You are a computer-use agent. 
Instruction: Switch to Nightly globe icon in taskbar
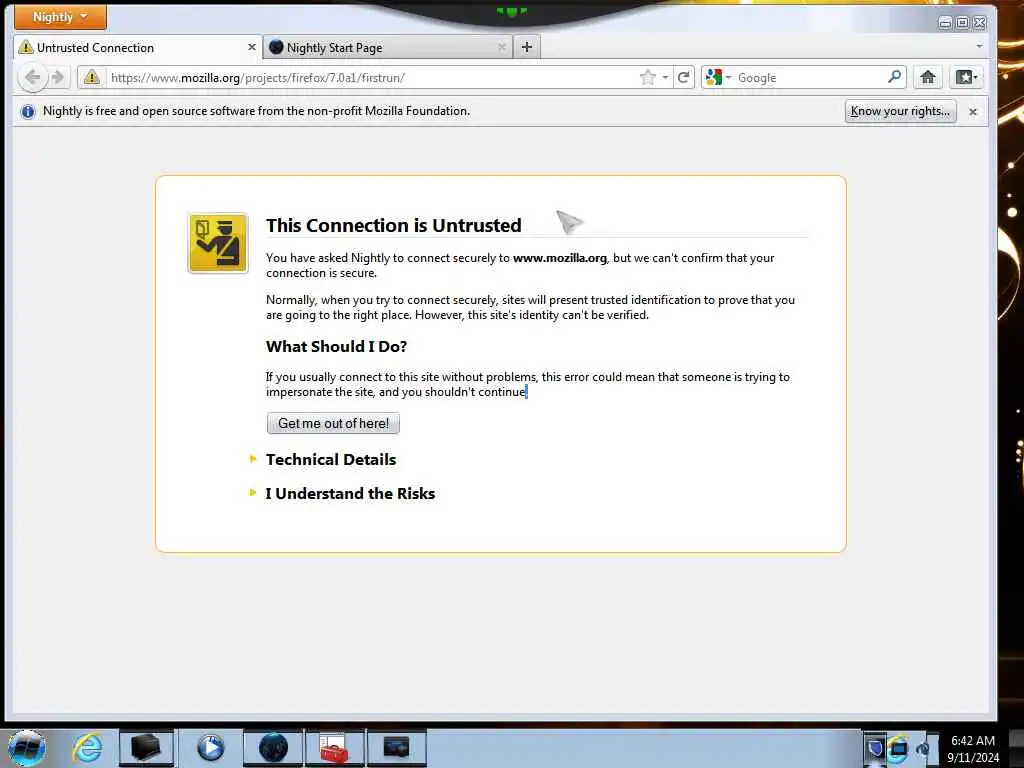tap(273, 748)
